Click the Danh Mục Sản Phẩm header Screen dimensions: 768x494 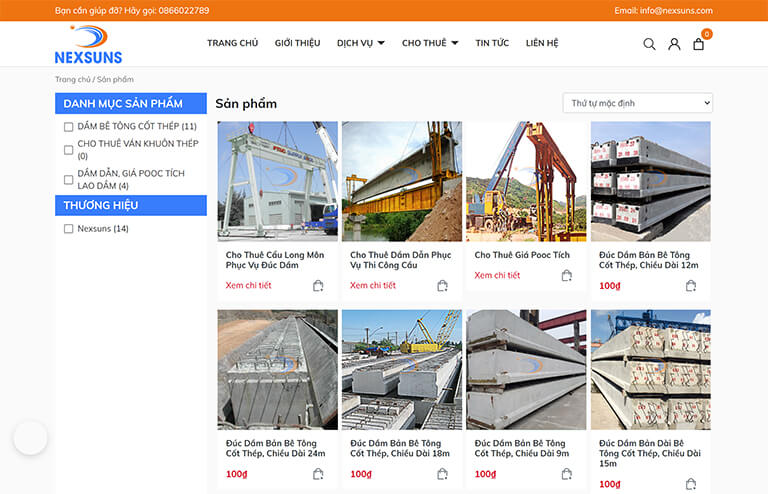tap(131, 103)
